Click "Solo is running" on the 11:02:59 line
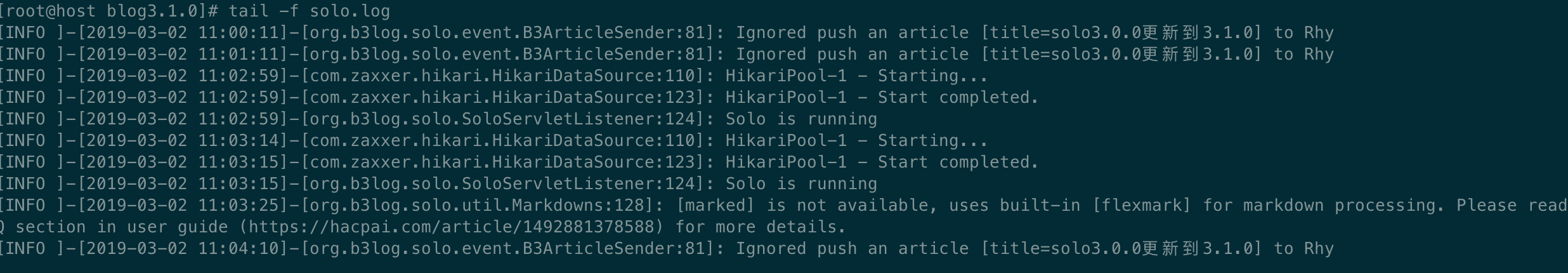1568x273 pixels. [x=801, y=119]
